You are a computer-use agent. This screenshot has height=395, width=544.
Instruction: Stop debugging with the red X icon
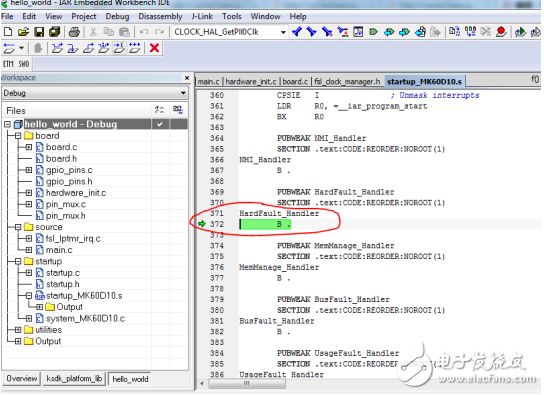154,48
